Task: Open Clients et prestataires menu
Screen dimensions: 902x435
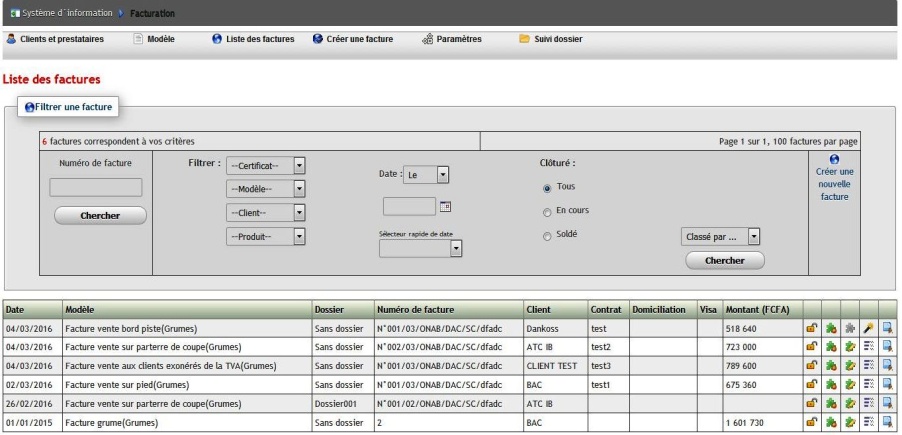Action: [55, 39]
